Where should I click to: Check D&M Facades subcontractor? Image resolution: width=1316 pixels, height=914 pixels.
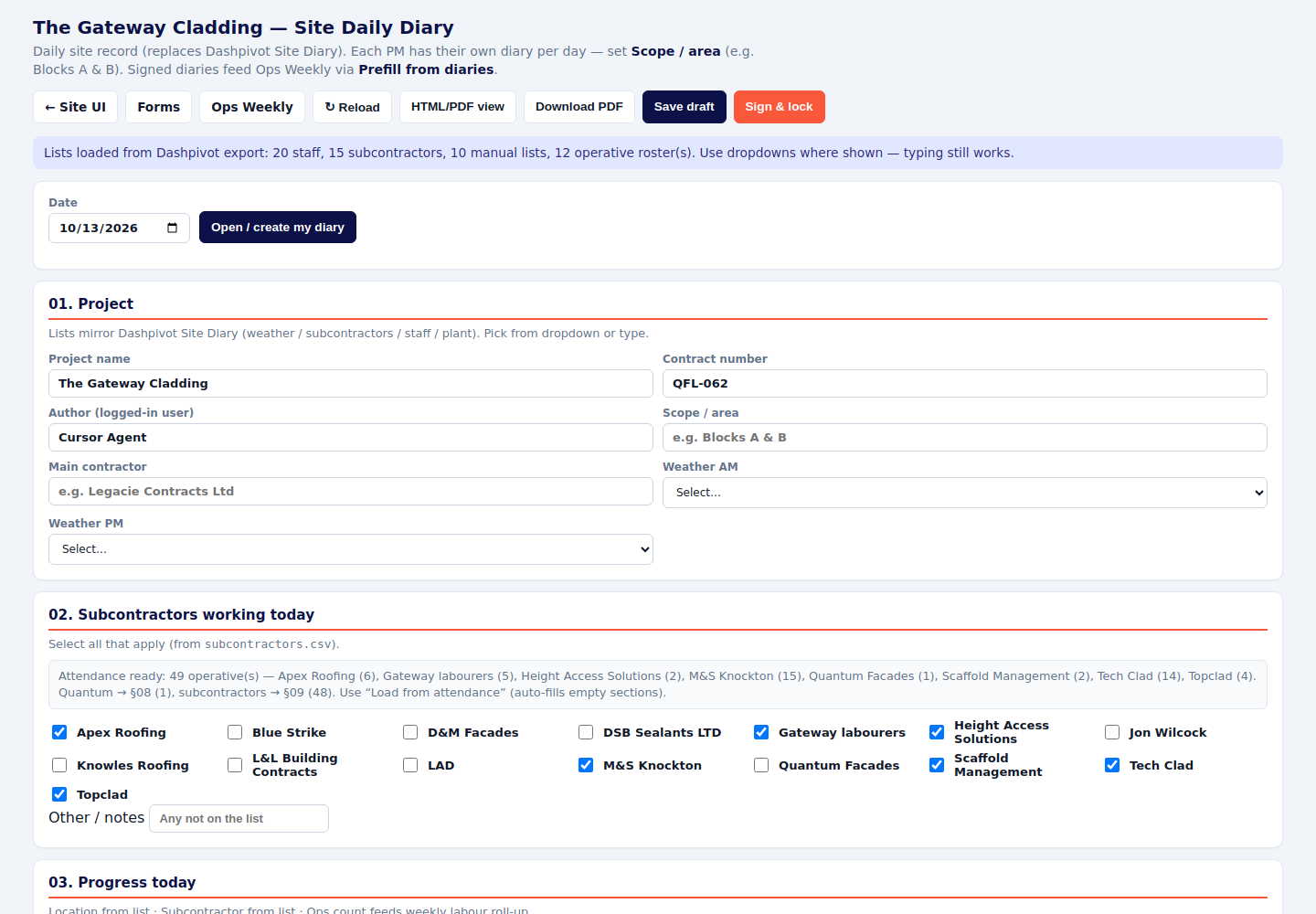pyautogui.click(x=410, y=732)
